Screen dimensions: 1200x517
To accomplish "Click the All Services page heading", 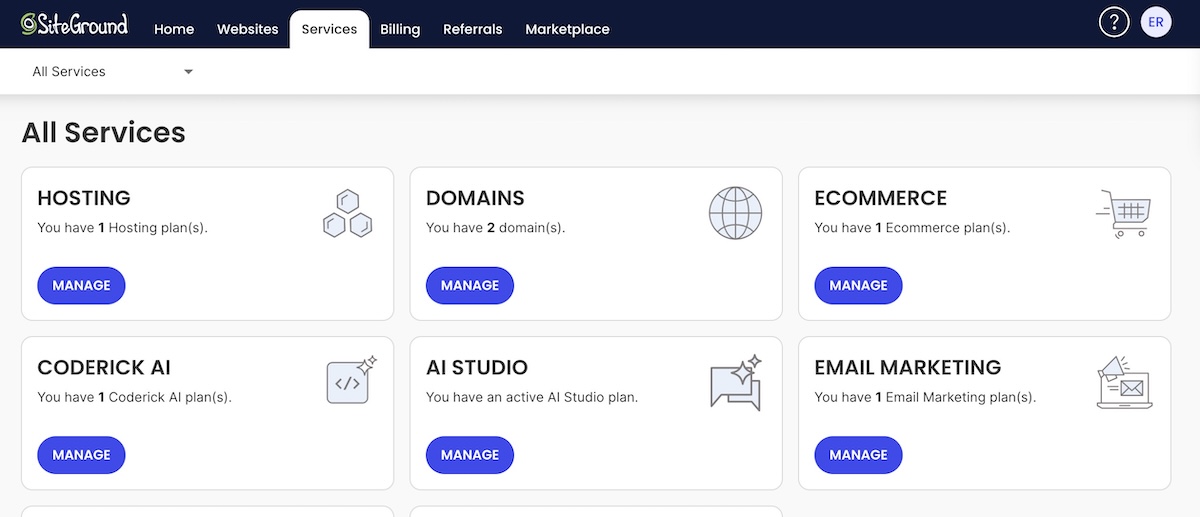I will pyautogui.click(x=104, y=132).
